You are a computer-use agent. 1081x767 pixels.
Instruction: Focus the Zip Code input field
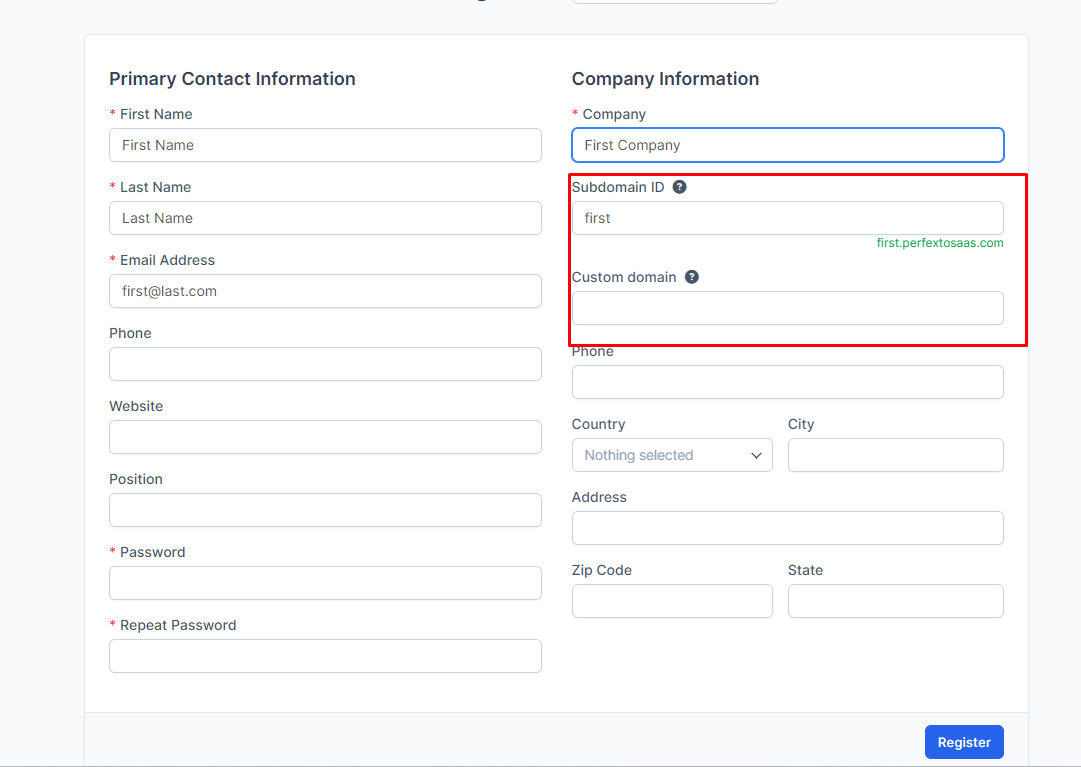coord(672,601)
